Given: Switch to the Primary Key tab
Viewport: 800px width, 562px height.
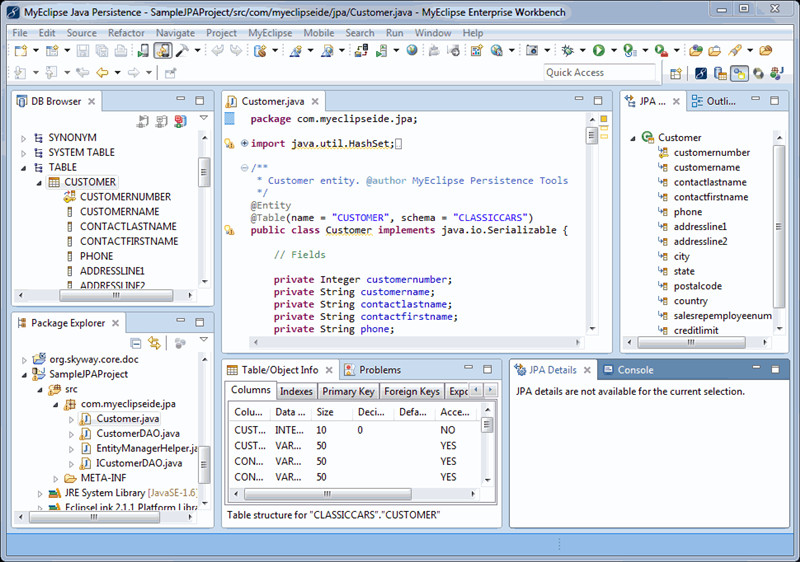Looking at the screenshot, I should (348, 392).
